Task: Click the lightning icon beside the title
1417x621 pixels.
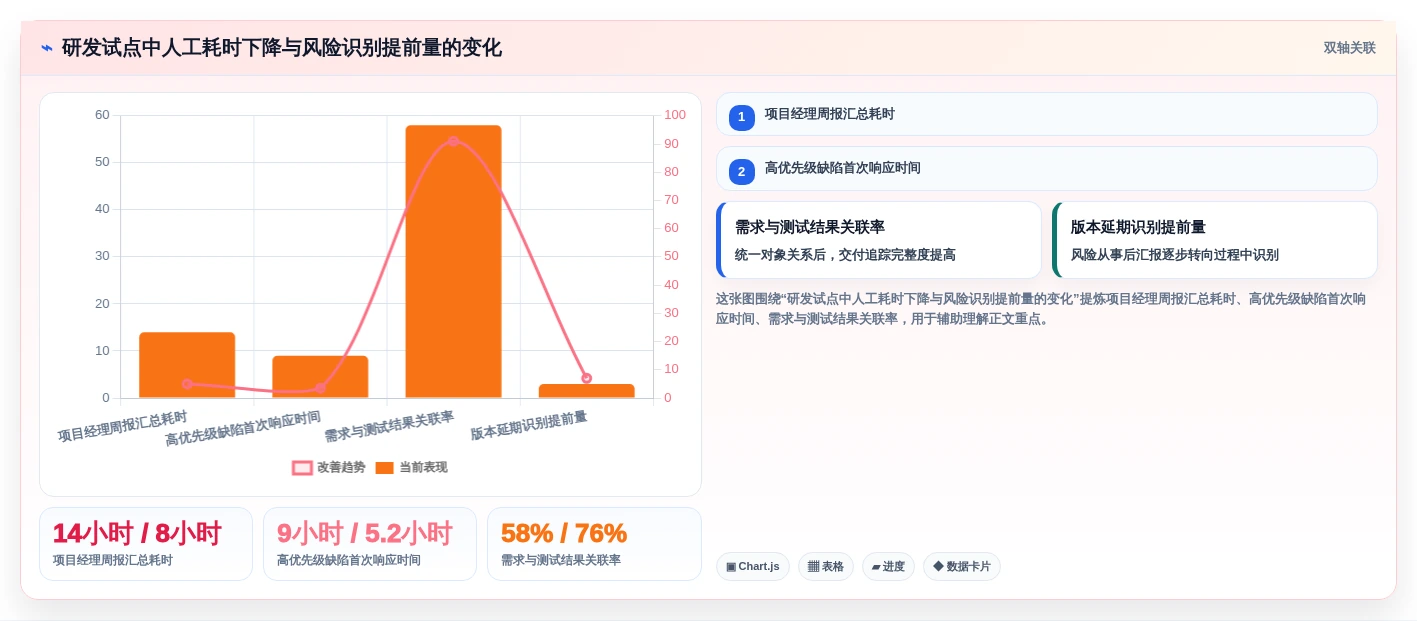Action: click(x=46, y=48)
